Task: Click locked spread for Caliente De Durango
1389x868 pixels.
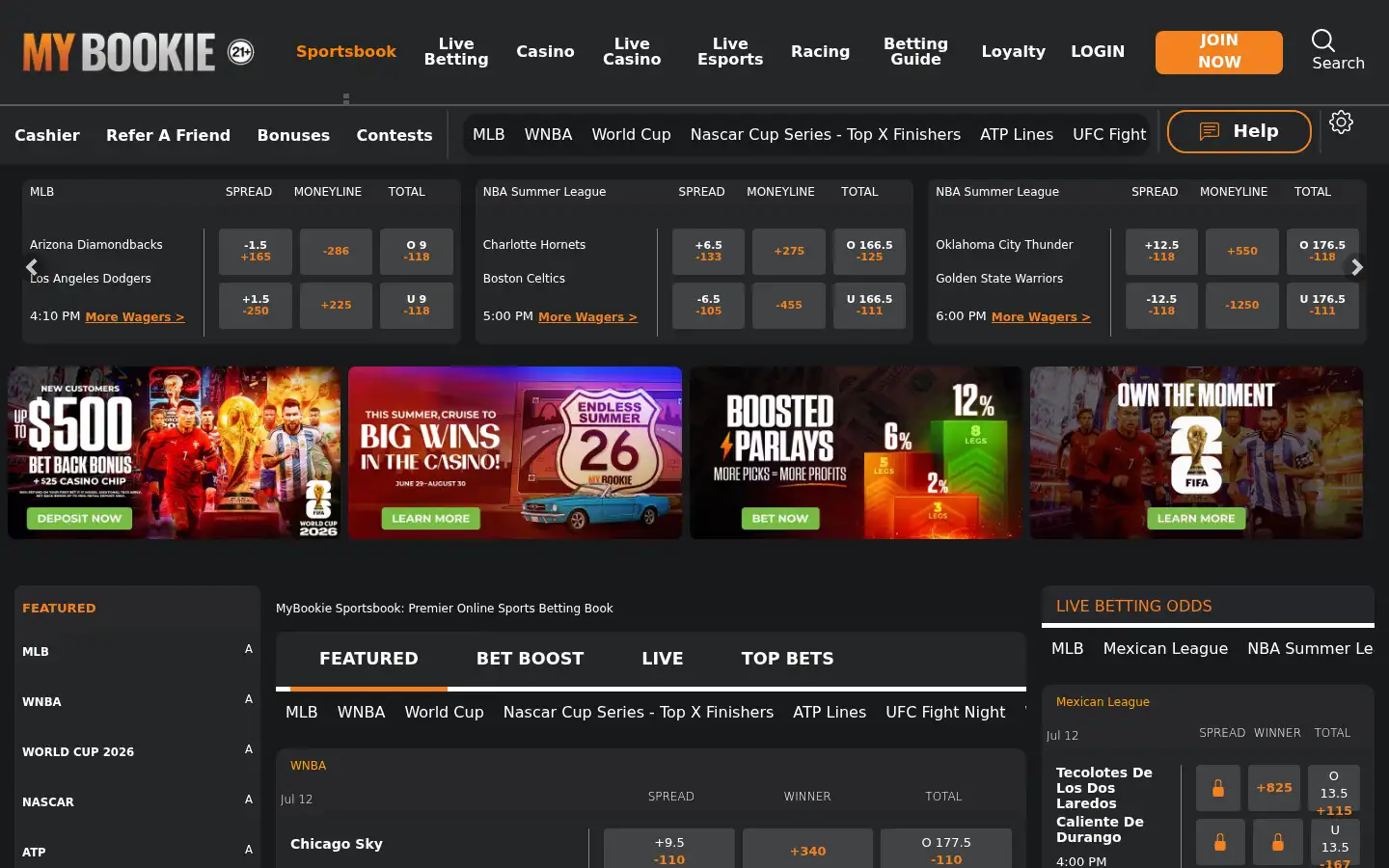Action: tap(1218, 842)
